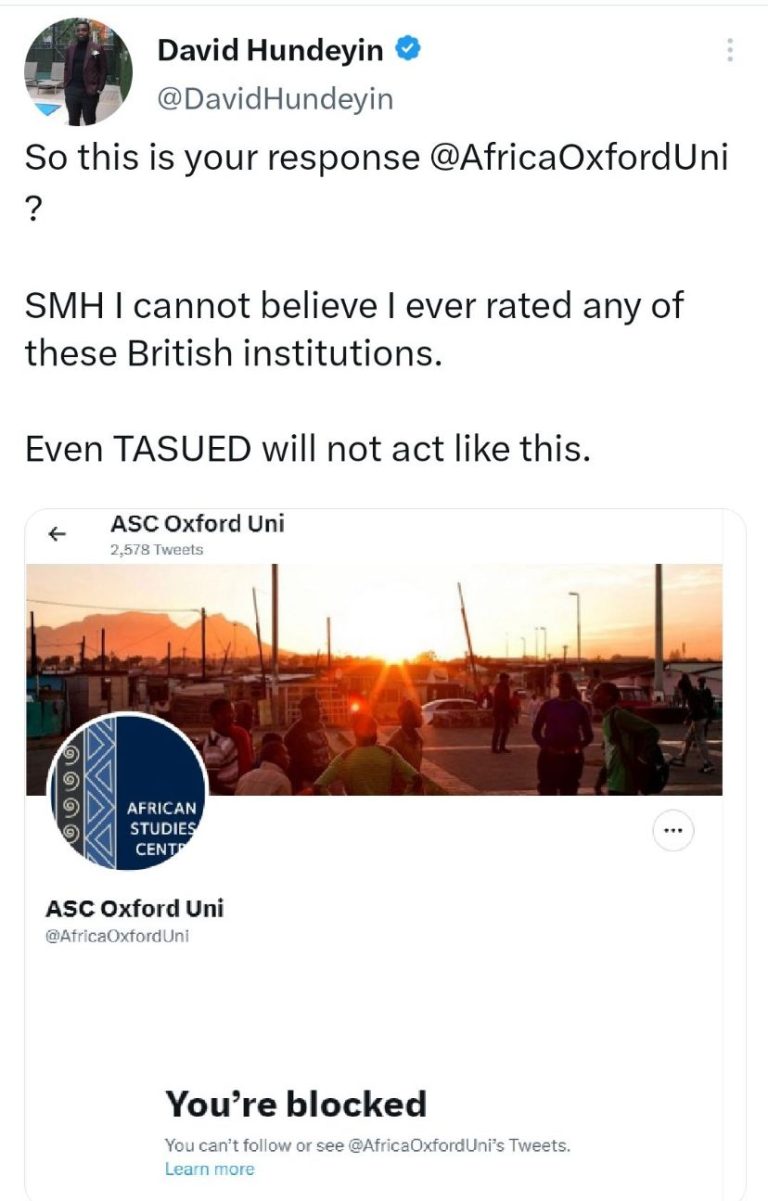Click the You're blocked heading
768x1201 pixels.
pyautogui.click(x=295, y=1103)
